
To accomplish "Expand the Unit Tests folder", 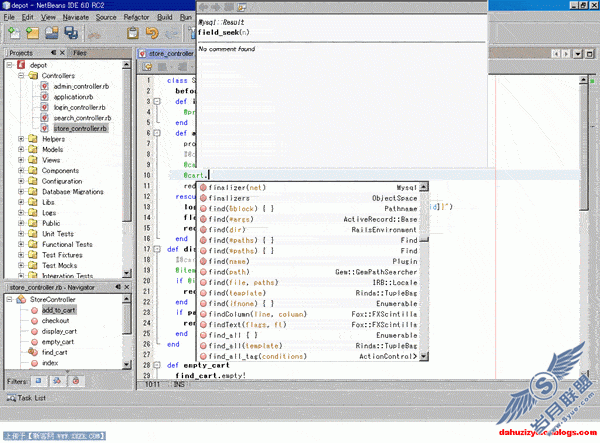I will (21, 233).
